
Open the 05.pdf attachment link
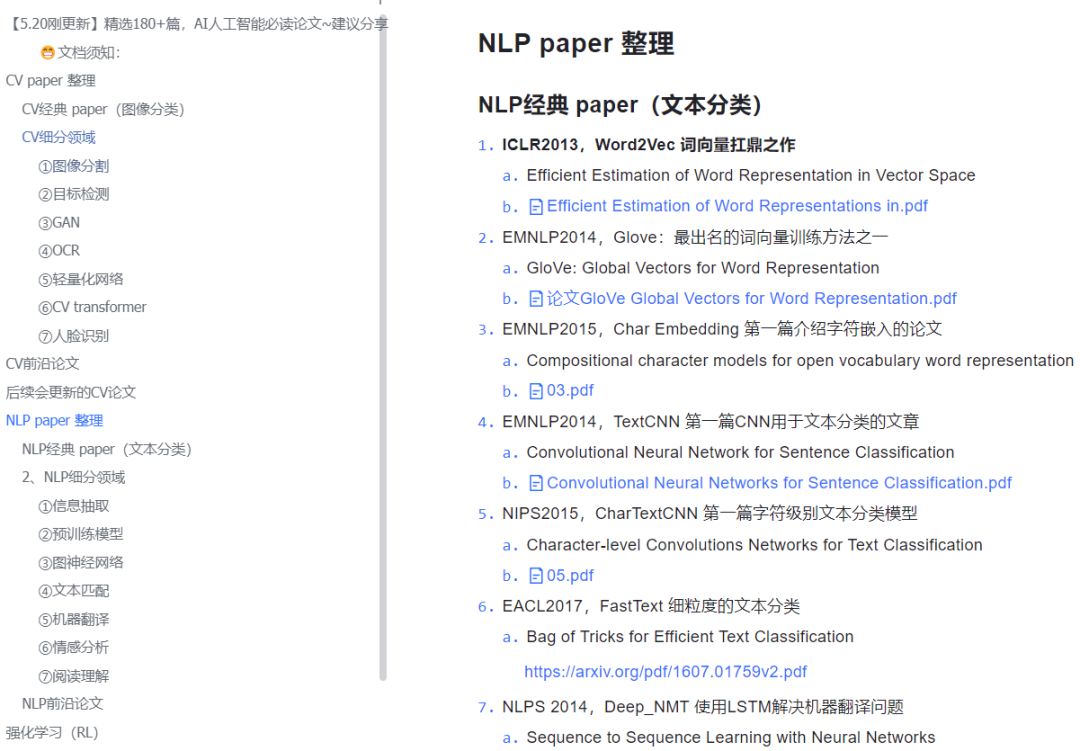pos(570,575)
